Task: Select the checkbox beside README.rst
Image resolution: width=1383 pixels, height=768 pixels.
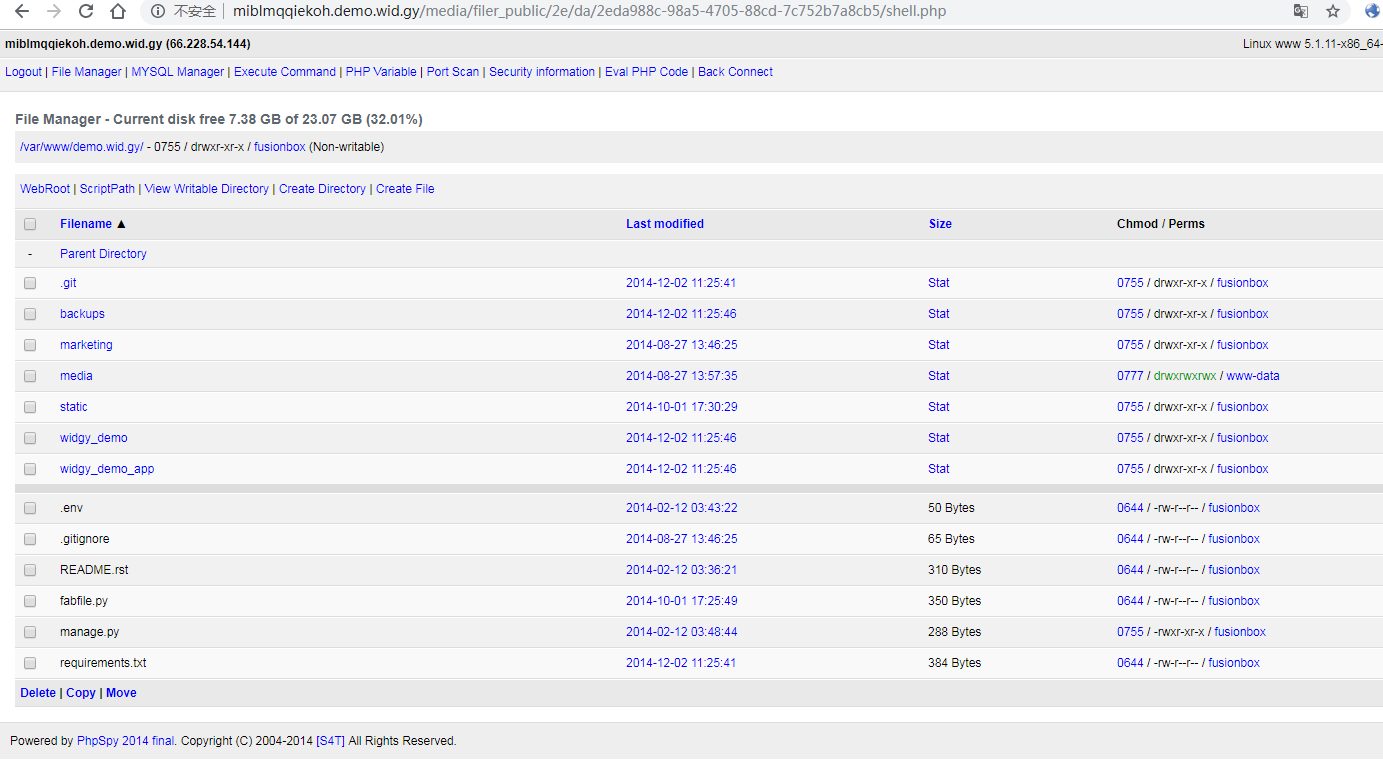Action: pyautogui.click(x=29, y=570)
